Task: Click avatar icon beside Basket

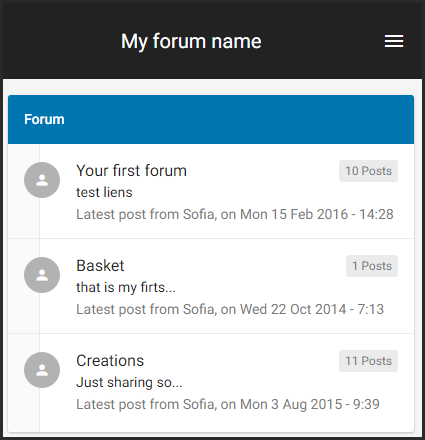Action: [x=42, y=275]
